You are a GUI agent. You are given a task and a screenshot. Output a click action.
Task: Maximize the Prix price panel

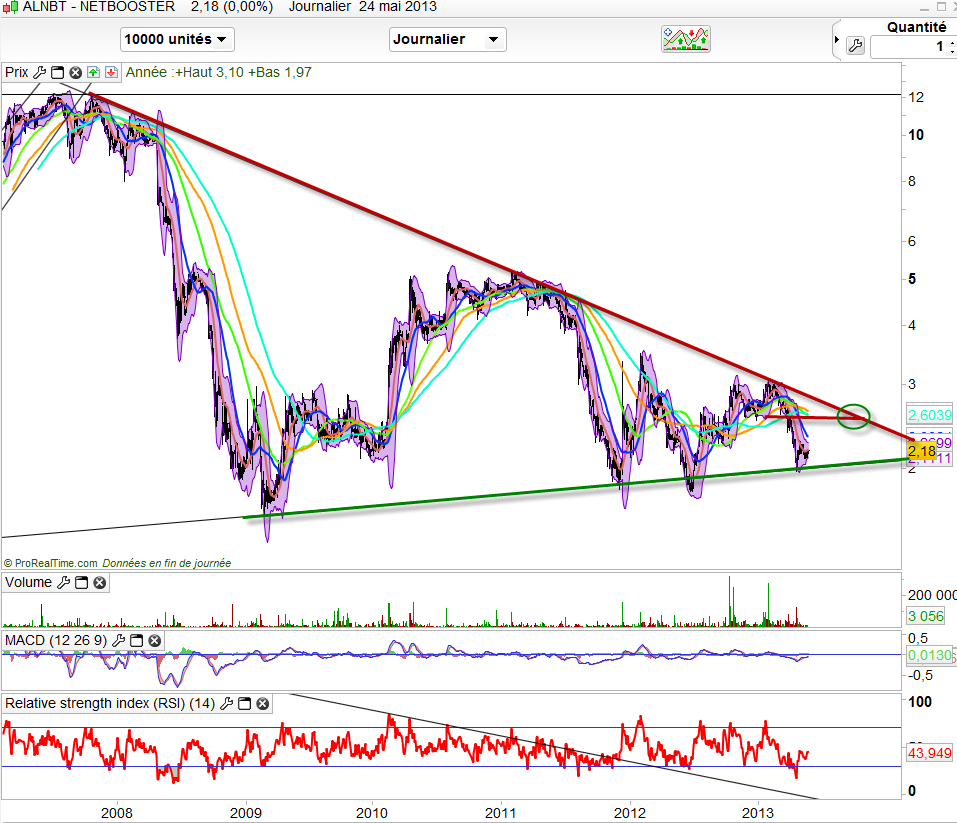57,72
